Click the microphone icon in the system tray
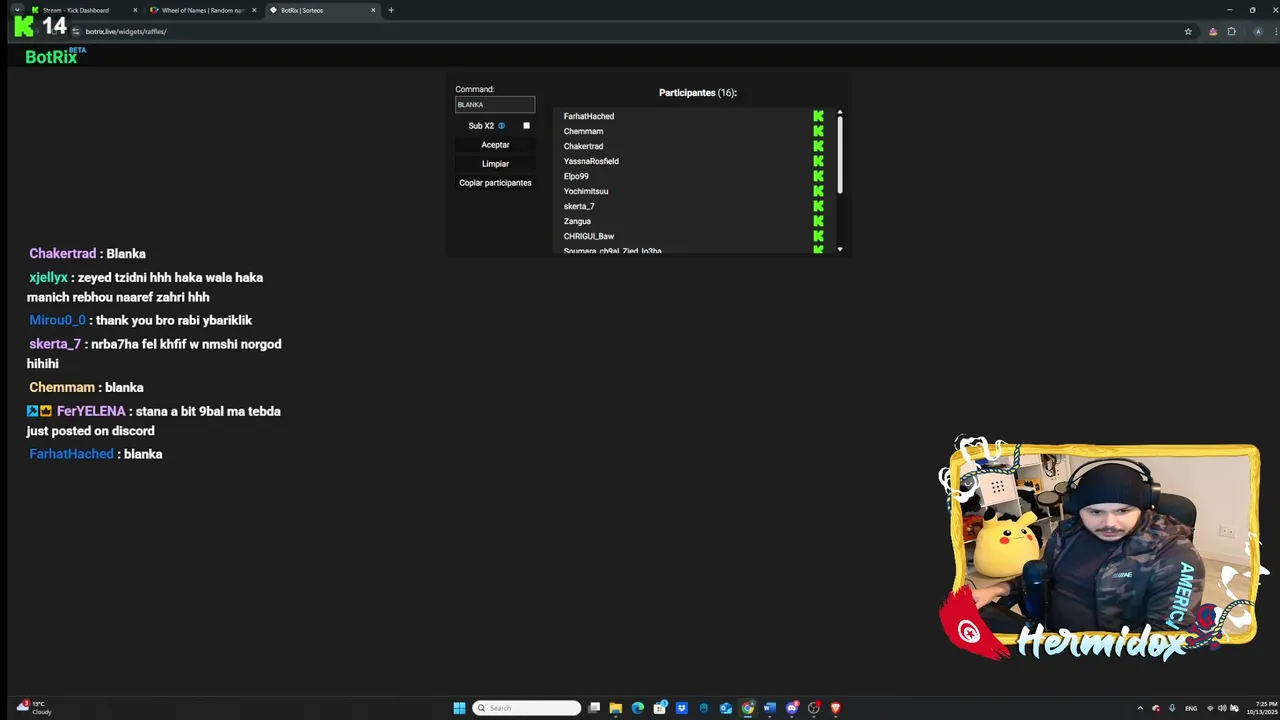The image size is (1280, 720). [1172, 708]
